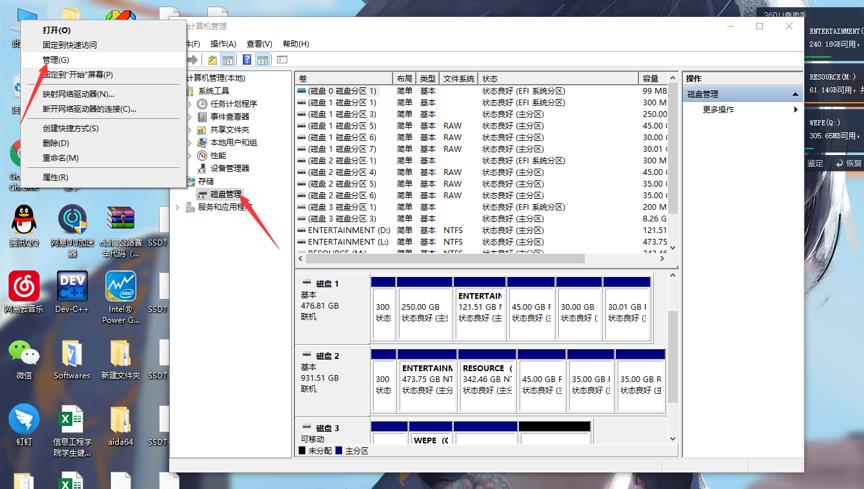
Task: Open Task Scheduler (任务计划程序) in tree
Action: pos(233,104)
